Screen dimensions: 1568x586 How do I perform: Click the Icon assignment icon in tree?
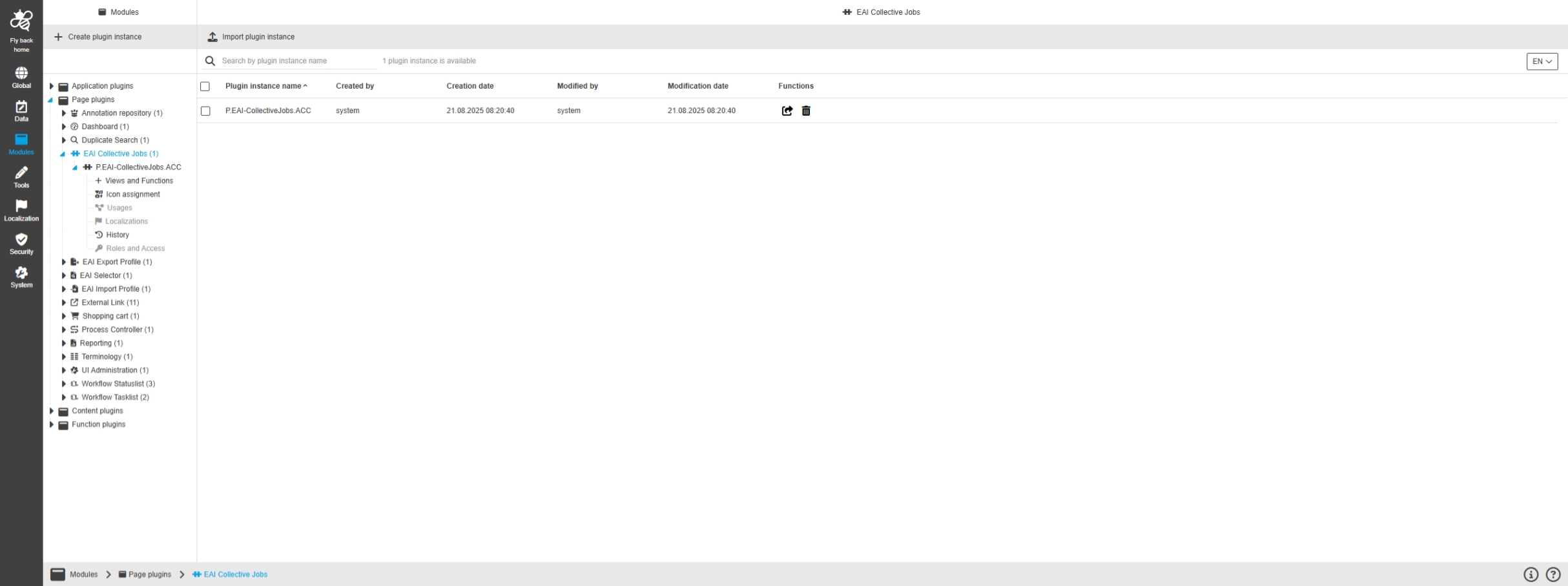99,194
